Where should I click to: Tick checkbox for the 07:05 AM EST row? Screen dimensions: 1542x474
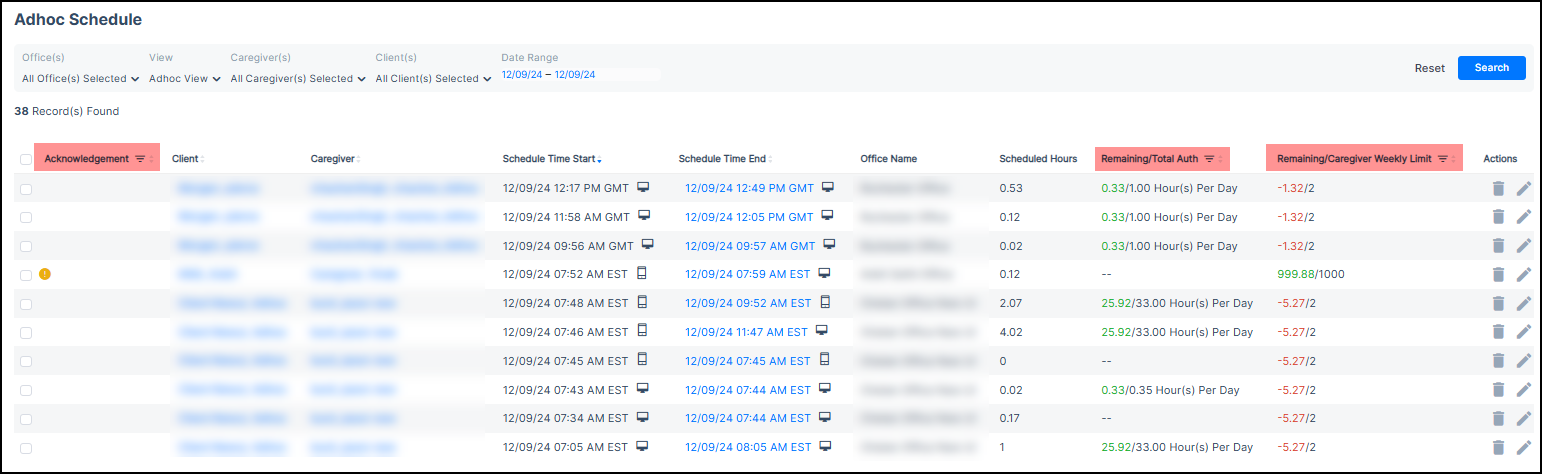(26, 448)
